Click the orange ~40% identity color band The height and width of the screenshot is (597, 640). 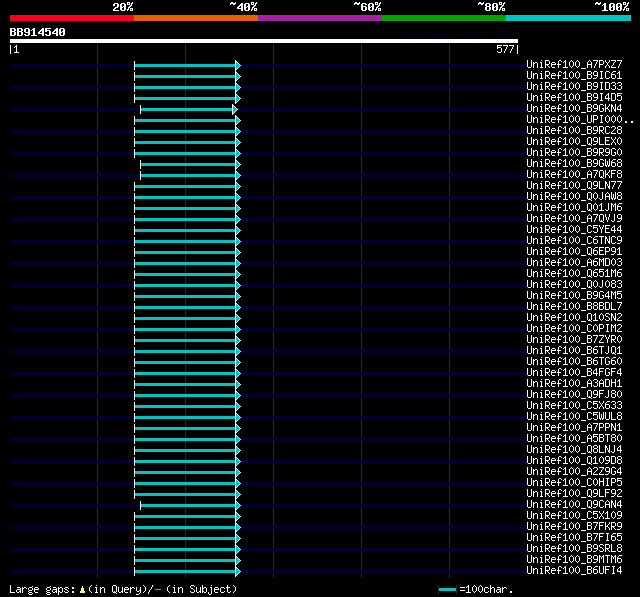pyautogui.click(x=196, y=18)
